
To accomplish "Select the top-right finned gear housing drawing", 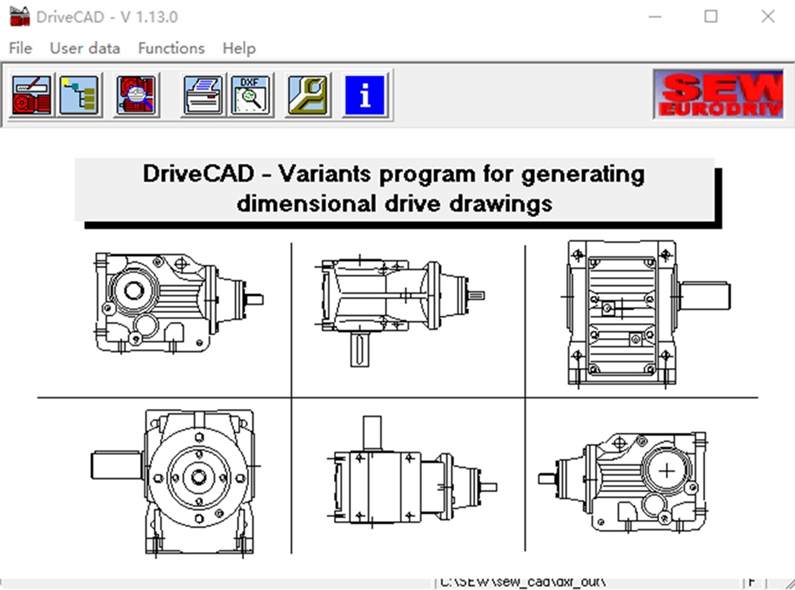I will click(646, 313).
